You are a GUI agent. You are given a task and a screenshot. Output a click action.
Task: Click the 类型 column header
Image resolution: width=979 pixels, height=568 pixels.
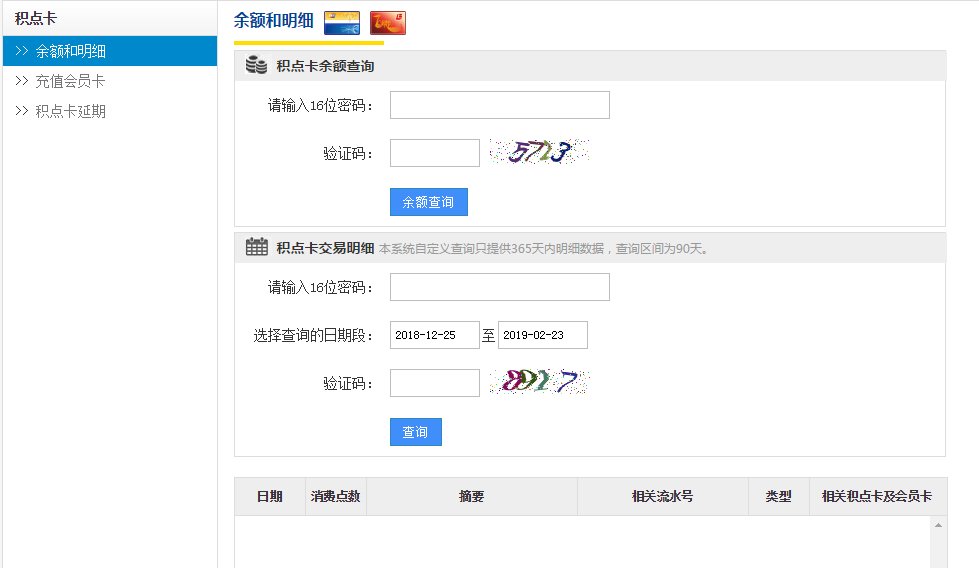click(779, 496)
